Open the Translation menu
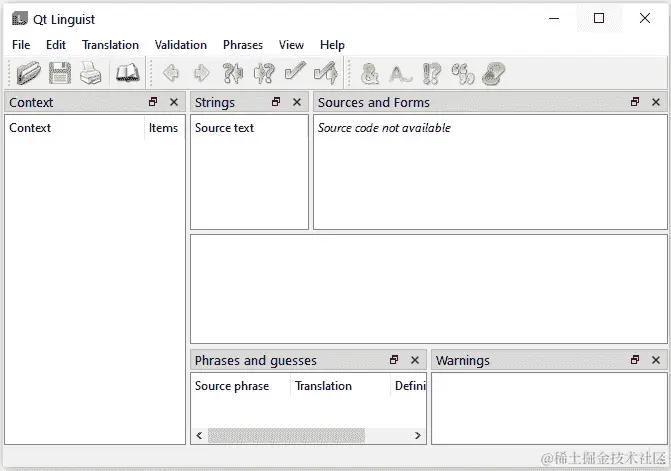This screenshot has width=671, height=471. [x=110, y=45]
